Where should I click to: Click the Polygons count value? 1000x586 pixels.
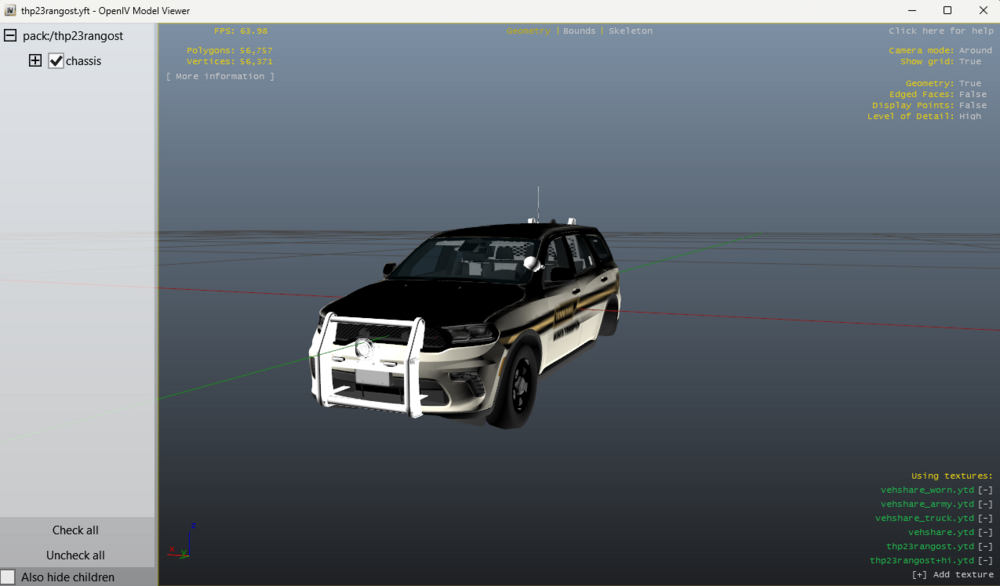click(256, 50)
